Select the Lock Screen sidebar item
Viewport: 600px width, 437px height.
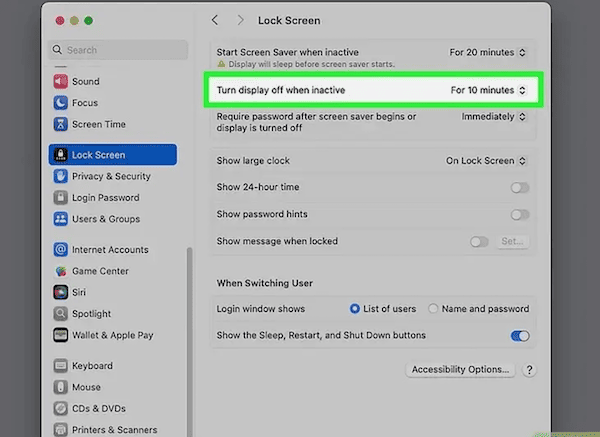click(113, 155)
